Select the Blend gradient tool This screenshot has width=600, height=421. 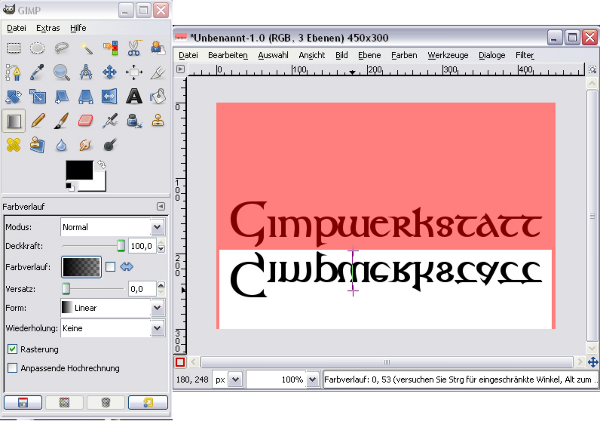pyautogui.click(x=14, y=121)
